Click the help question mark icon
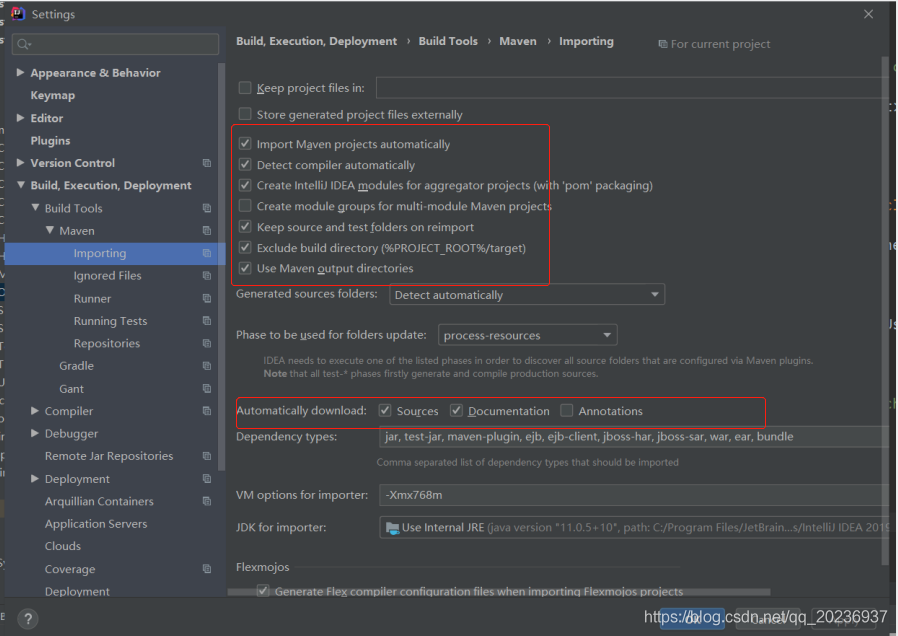The height and width of the screenshot is (636, 898). point(27,619)
